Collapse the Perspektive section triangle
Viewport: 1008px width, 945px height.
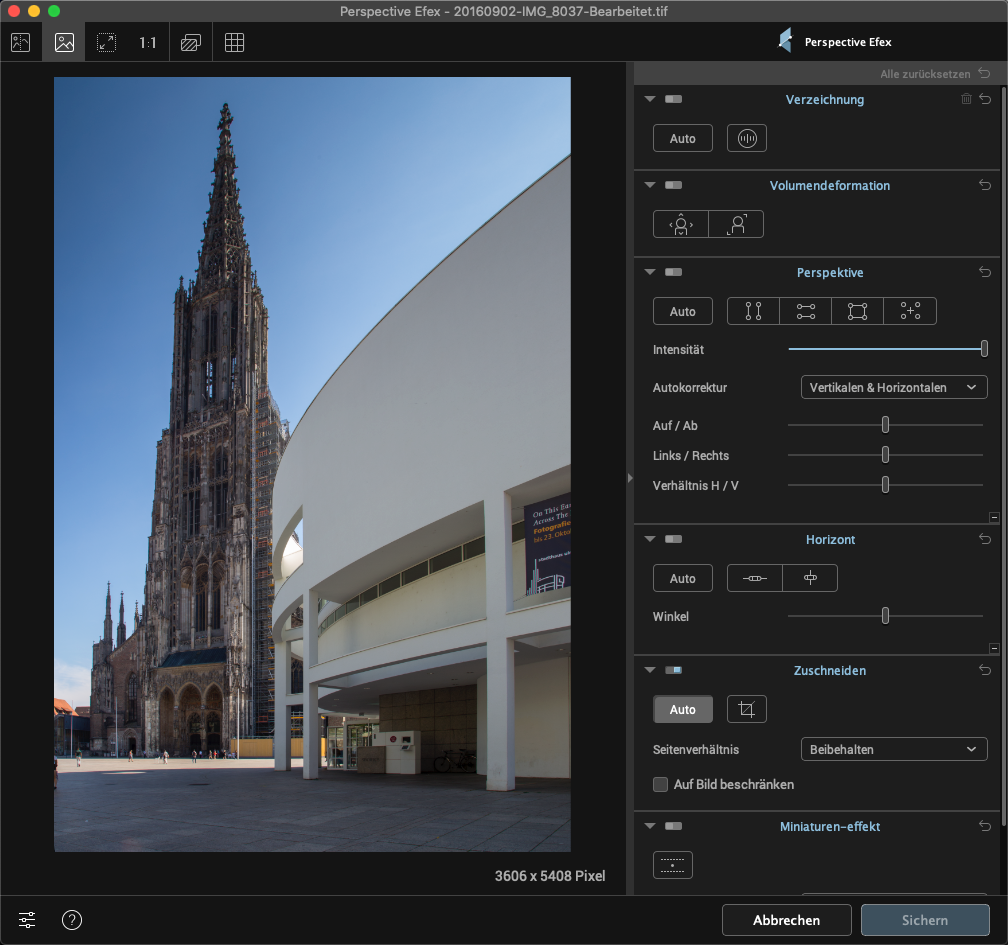point(649,272)
